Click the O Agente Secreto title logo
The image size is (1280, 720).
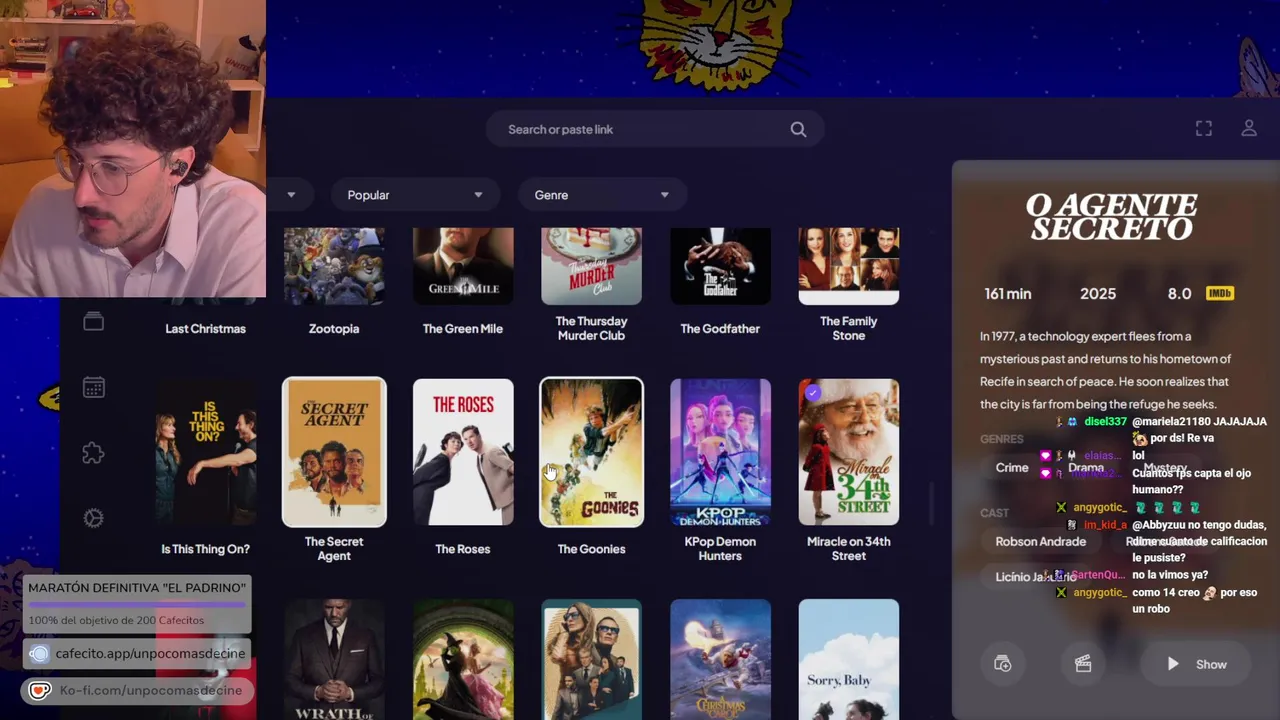point(1111,217)
